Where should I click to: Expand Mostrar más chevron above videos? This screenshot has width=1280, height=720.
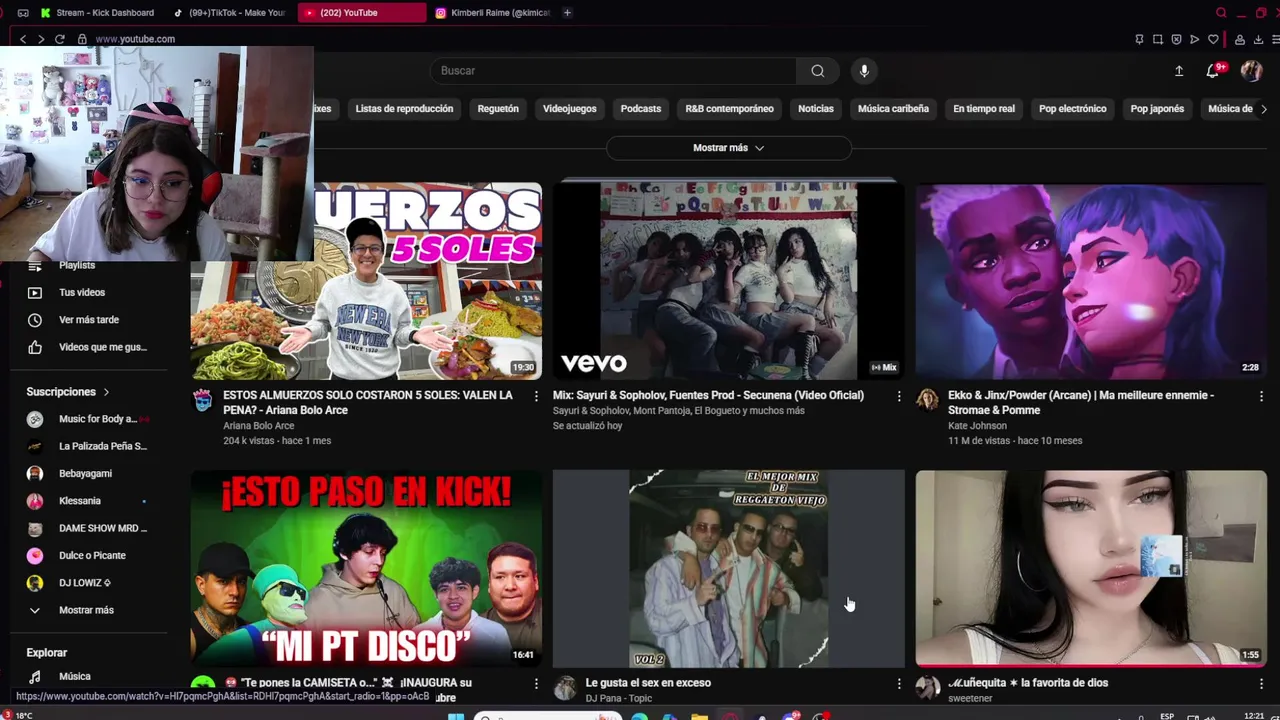click(x=759, y=148)
